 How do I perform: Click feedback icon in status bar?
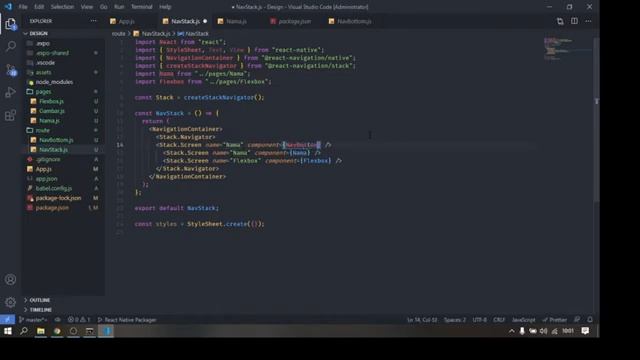577,320
